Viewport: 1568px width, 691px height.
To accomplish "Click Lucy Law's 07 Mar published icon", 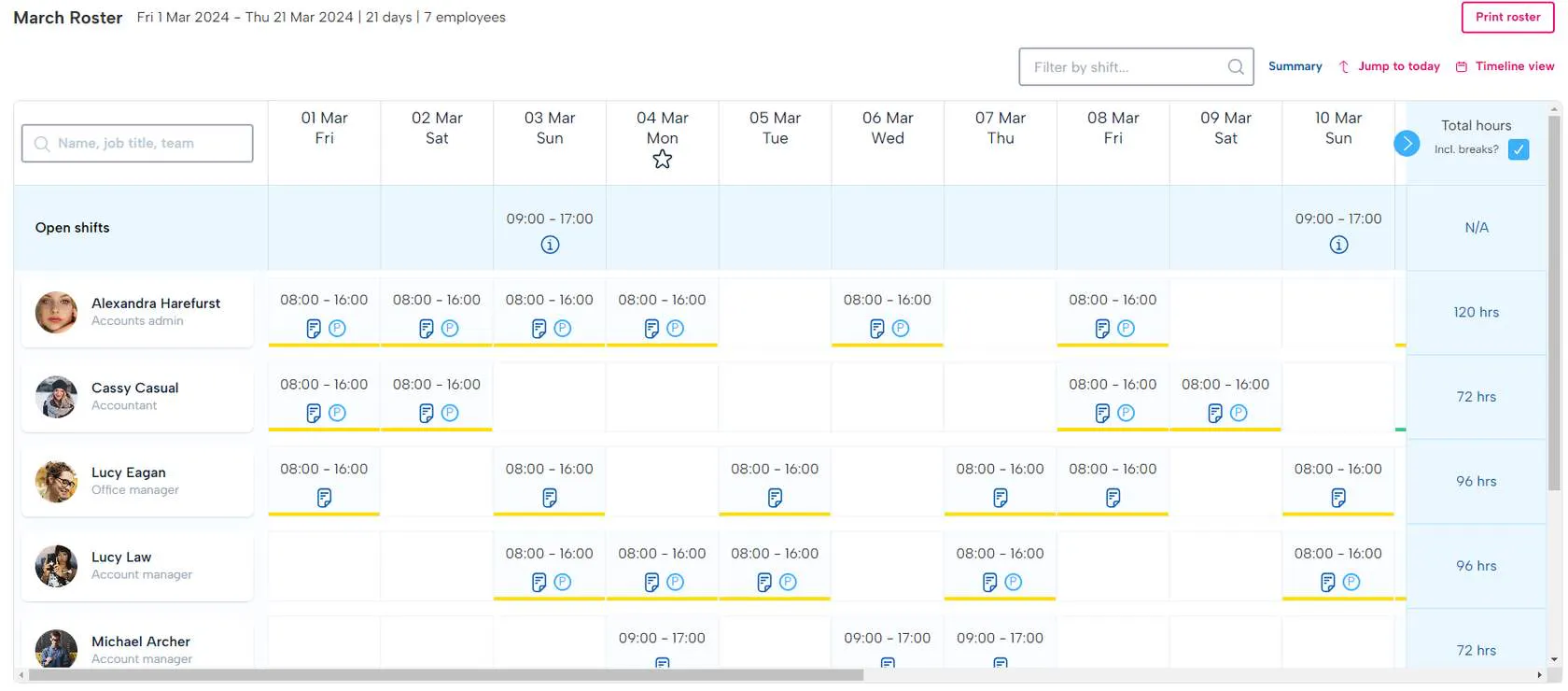I will pyautogui.click(x=1013, y=582).
